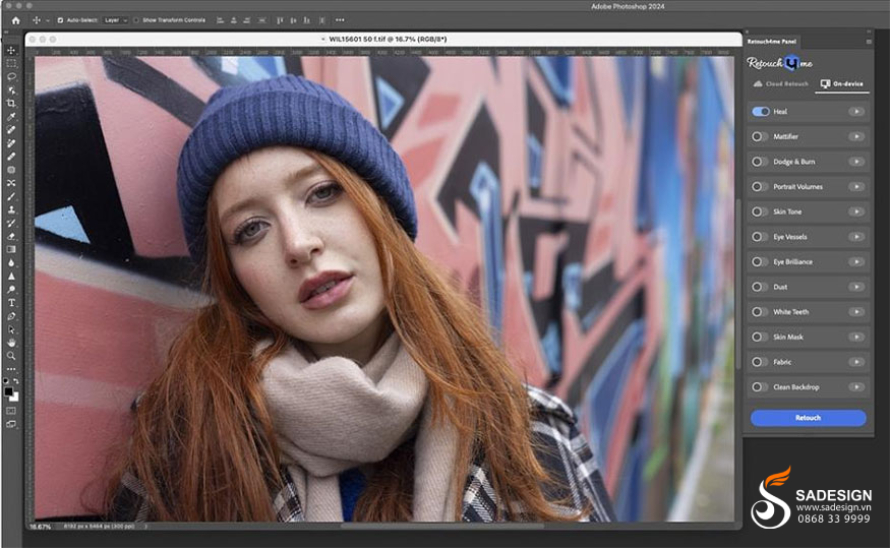890x548 pixels.
Task: Run the Heal play arrow button
Action: tap(856, 112)
